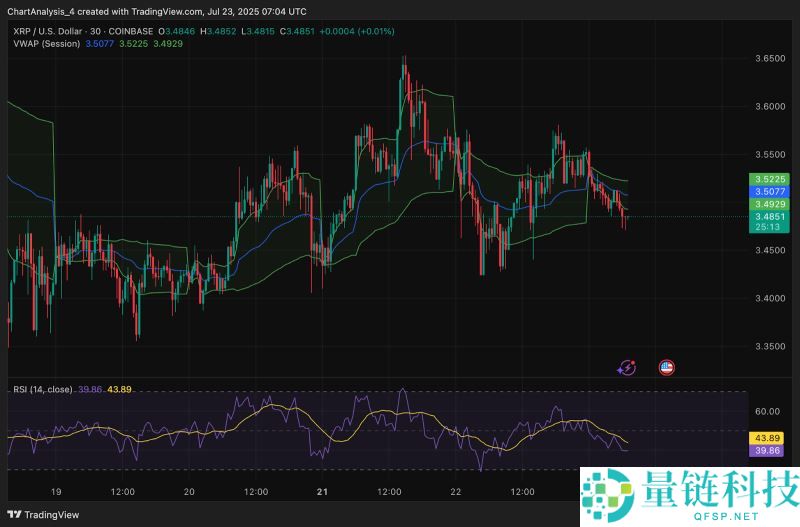Click the blue 3.5077 VWAP price label
The height and width of the screenshot is (527, 800).
click(770, 190)
